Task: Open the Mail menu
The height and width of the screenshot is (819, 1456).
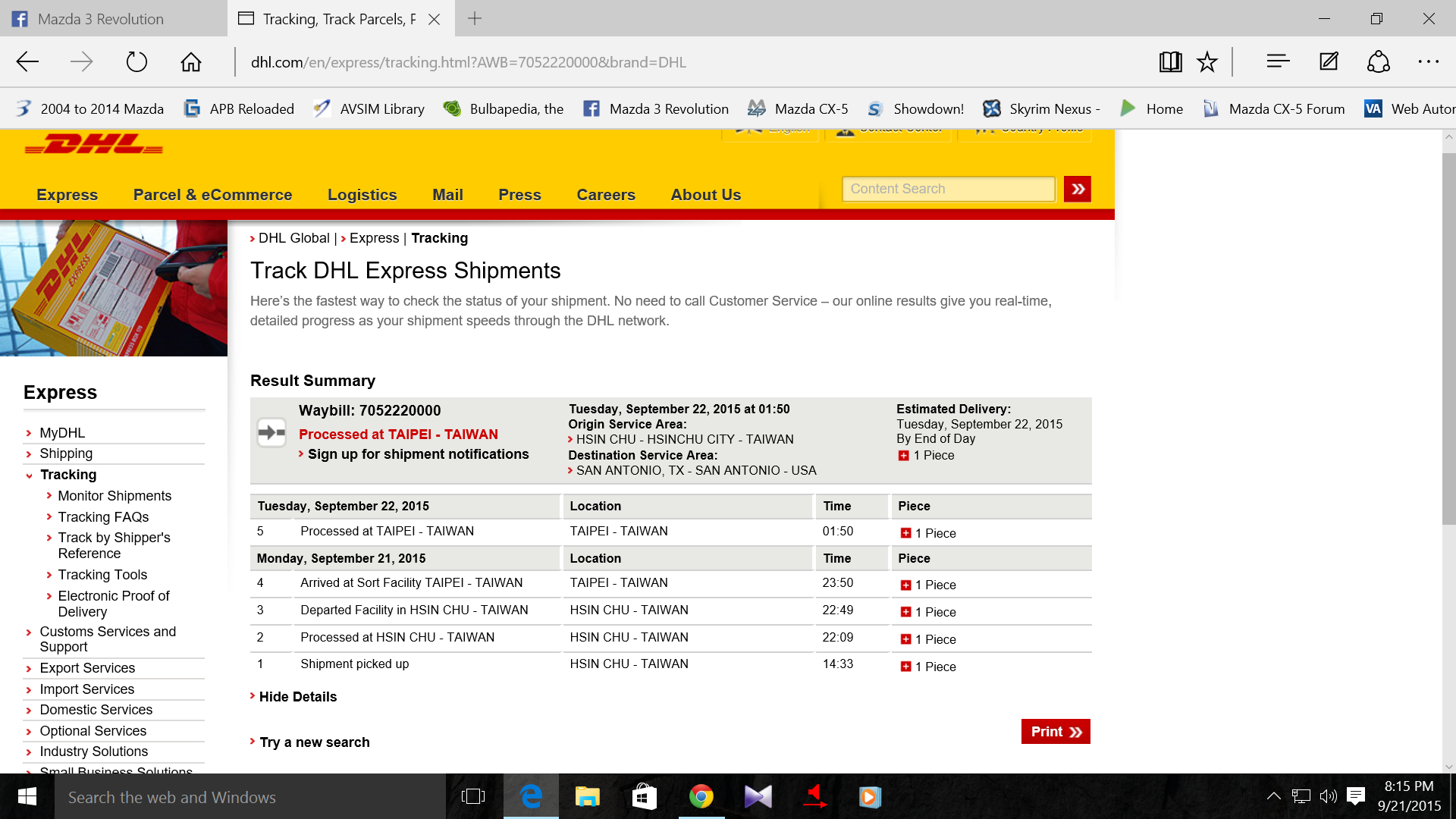Action: [447, 195]
